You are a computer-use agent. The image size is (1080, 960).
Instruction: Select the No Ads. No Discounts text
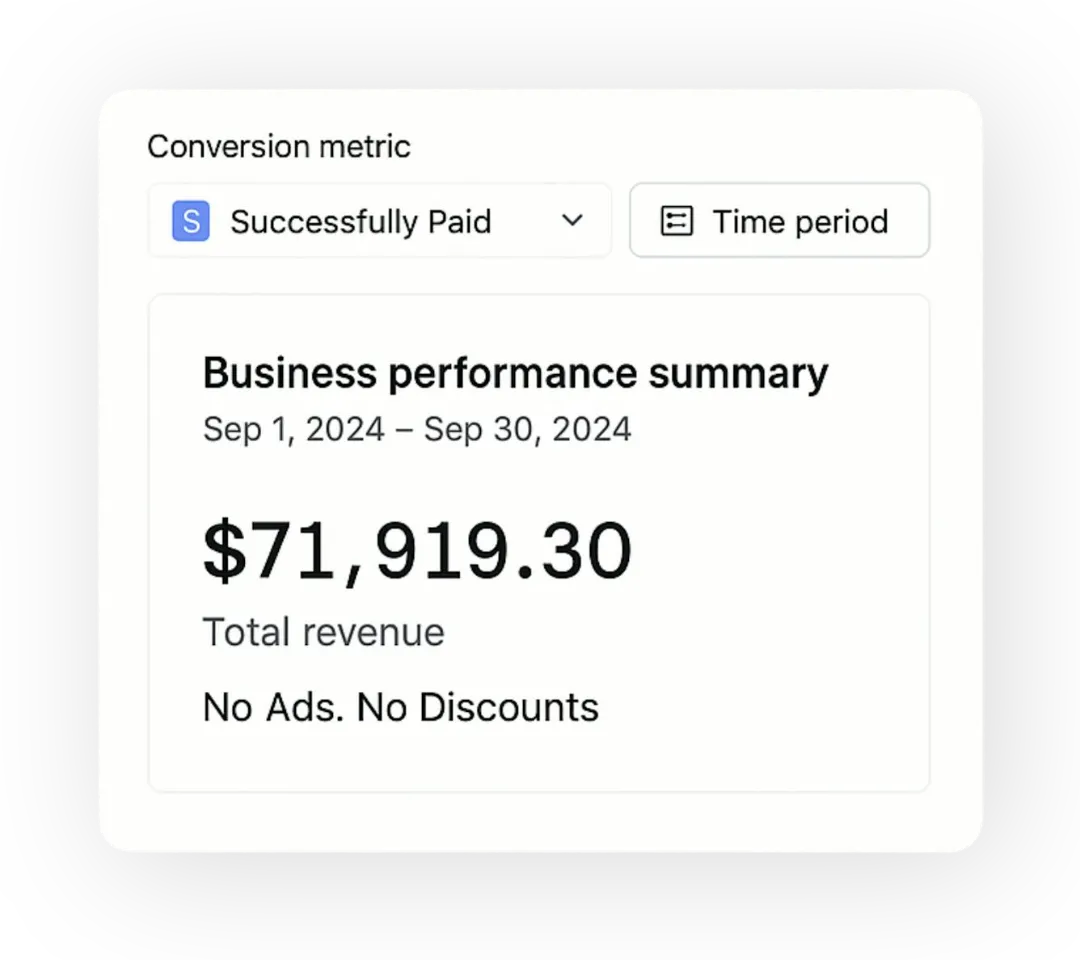point(400,707)
